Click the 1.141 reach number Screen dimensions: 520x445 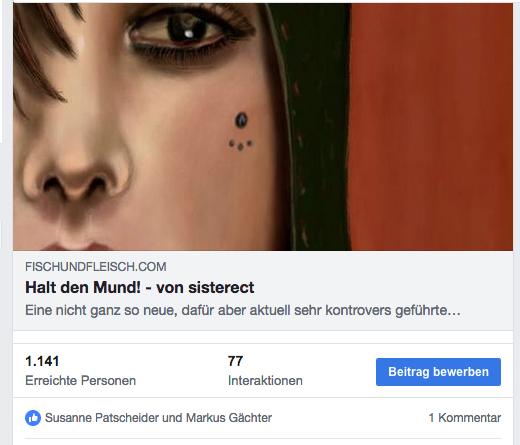click(x=42, y=361)
